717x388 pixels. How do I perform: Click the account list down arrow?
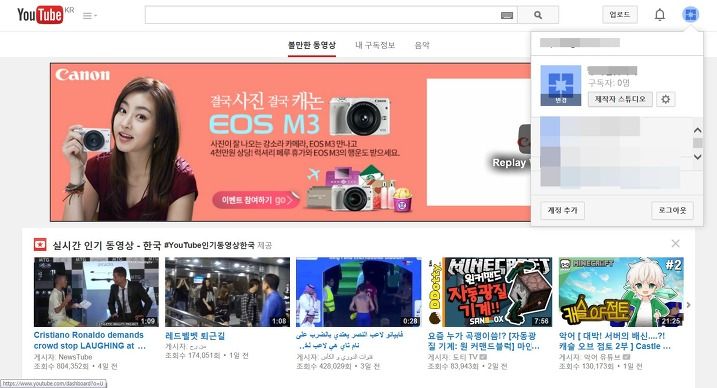click(697, 157)
